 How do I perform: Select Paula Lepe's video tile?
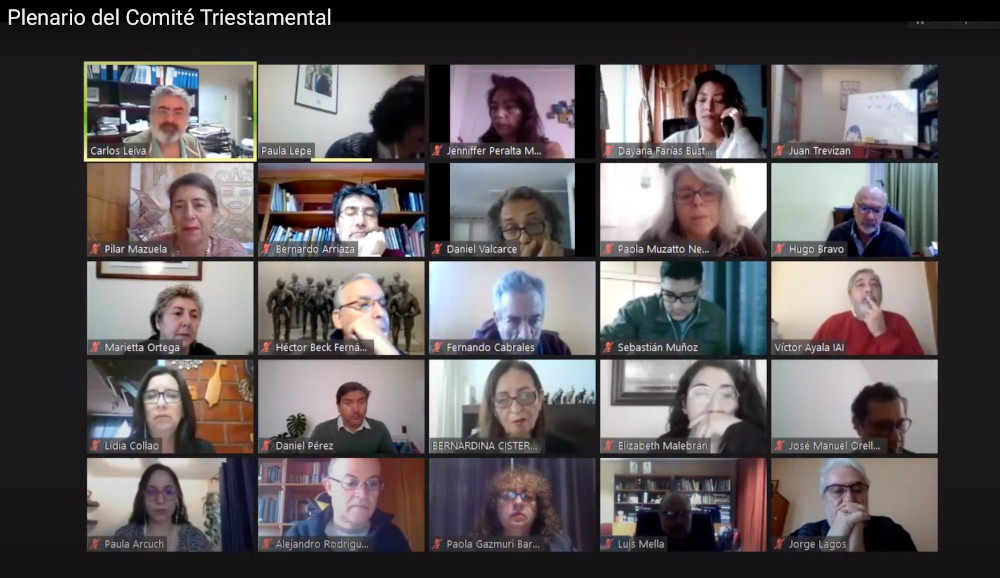(341, 111)
